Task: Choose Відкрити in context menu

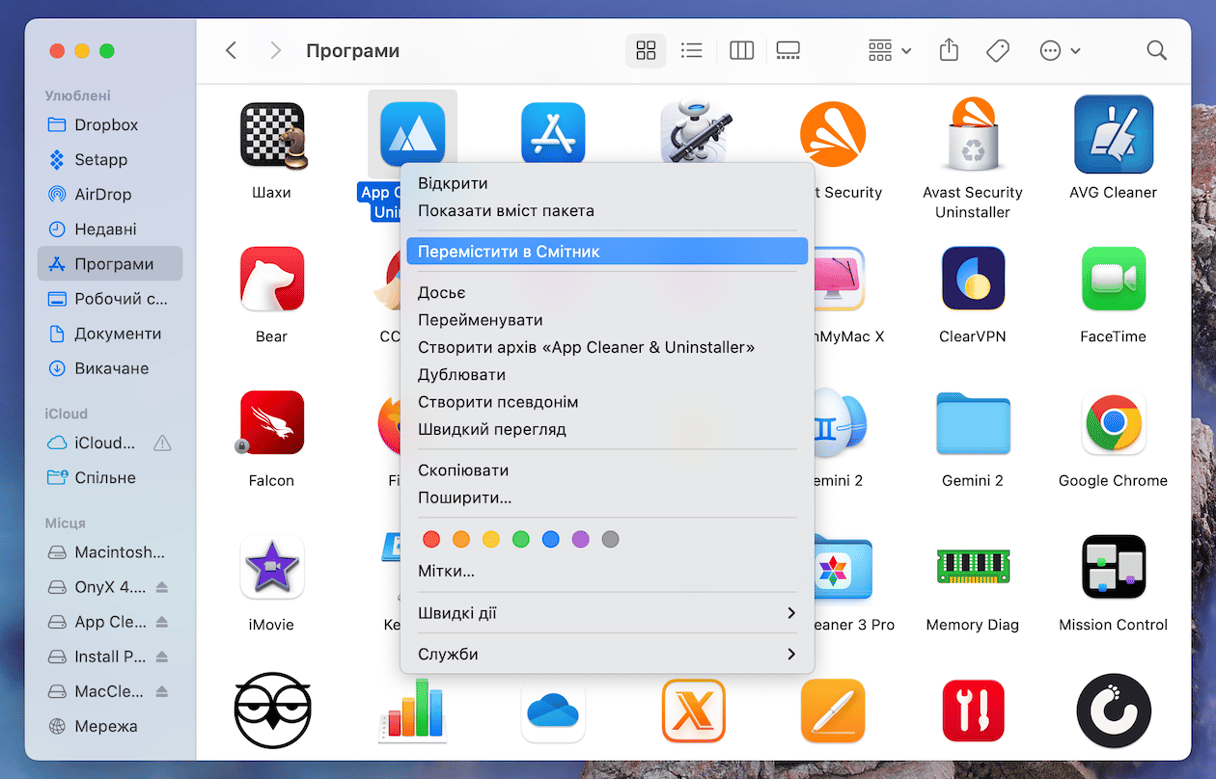Action: pos(607,183)
